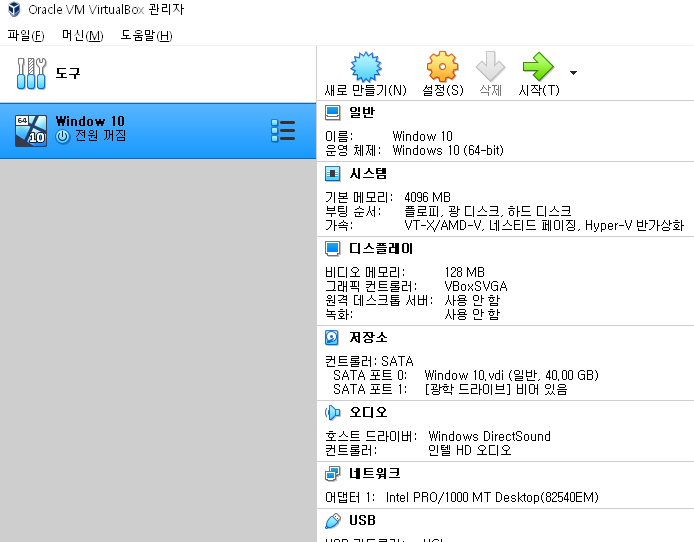Start the VM with green arrow
The image size is (694, 542).
point(538,67)
